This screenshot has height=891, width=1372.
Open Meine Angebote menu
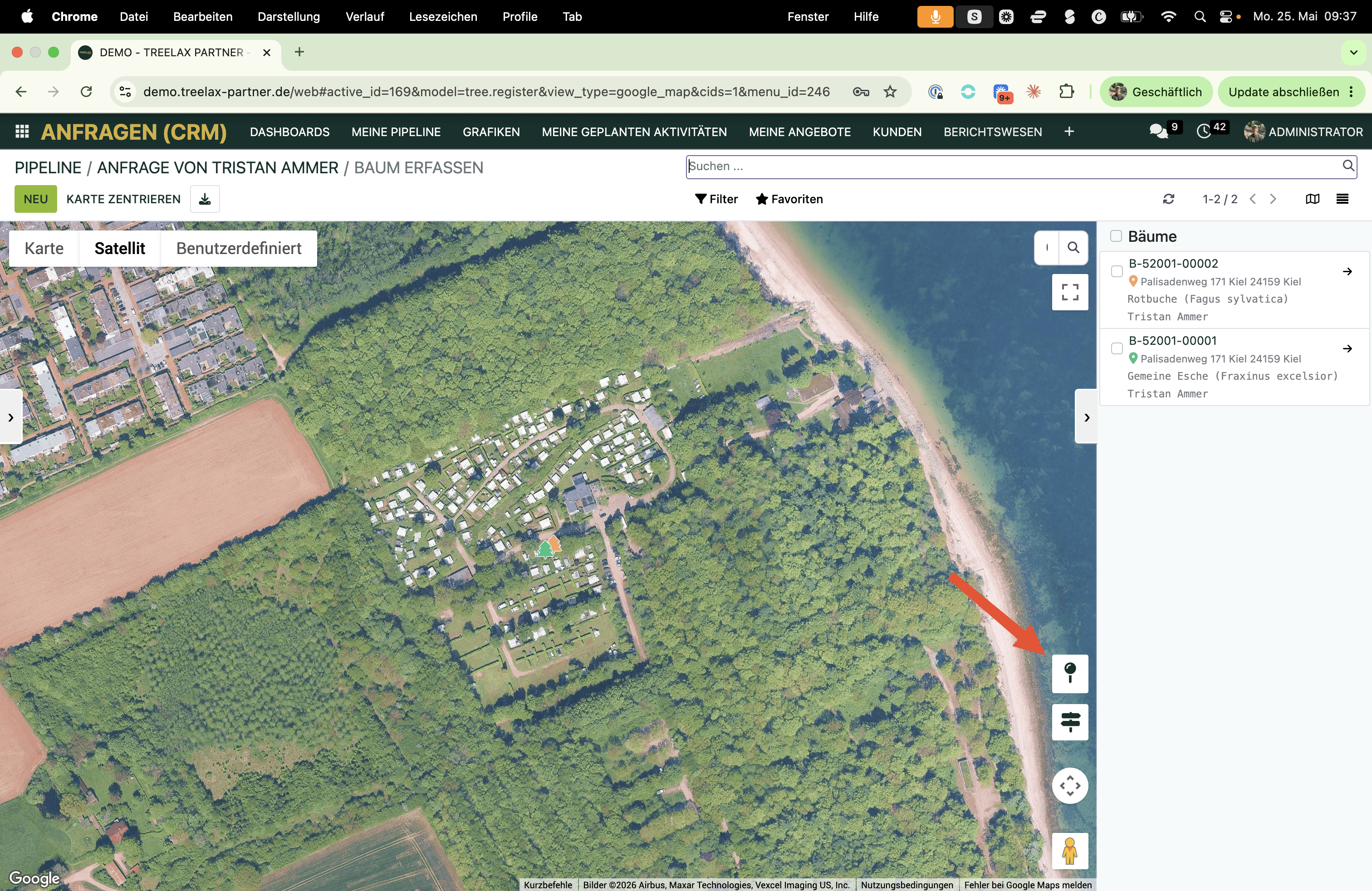(x=799, y=132)
